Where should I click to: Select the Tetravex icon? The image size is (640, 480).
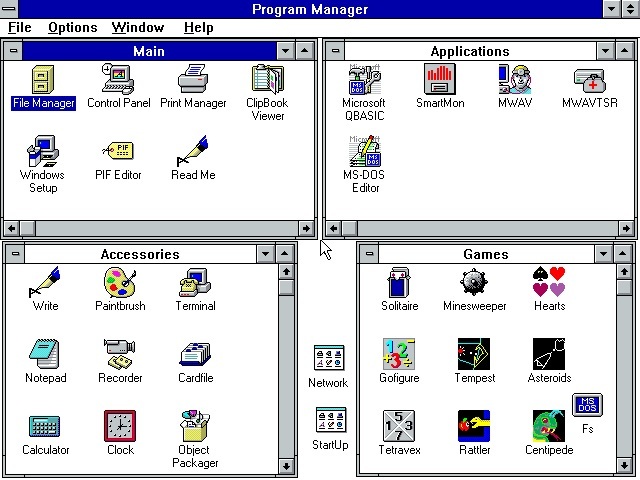tap(399, 426)
